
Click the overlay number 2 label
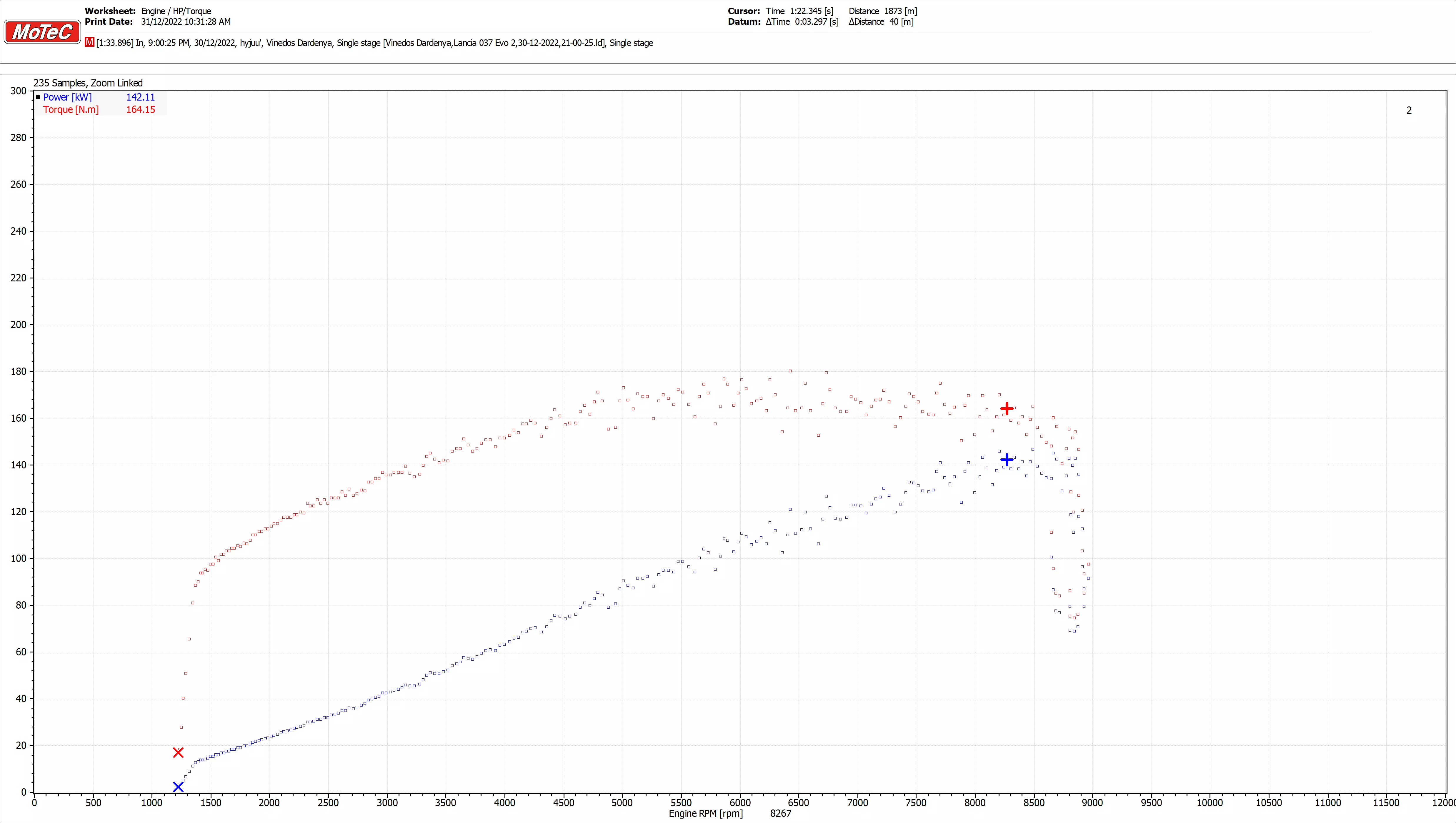coord(1409,110)
